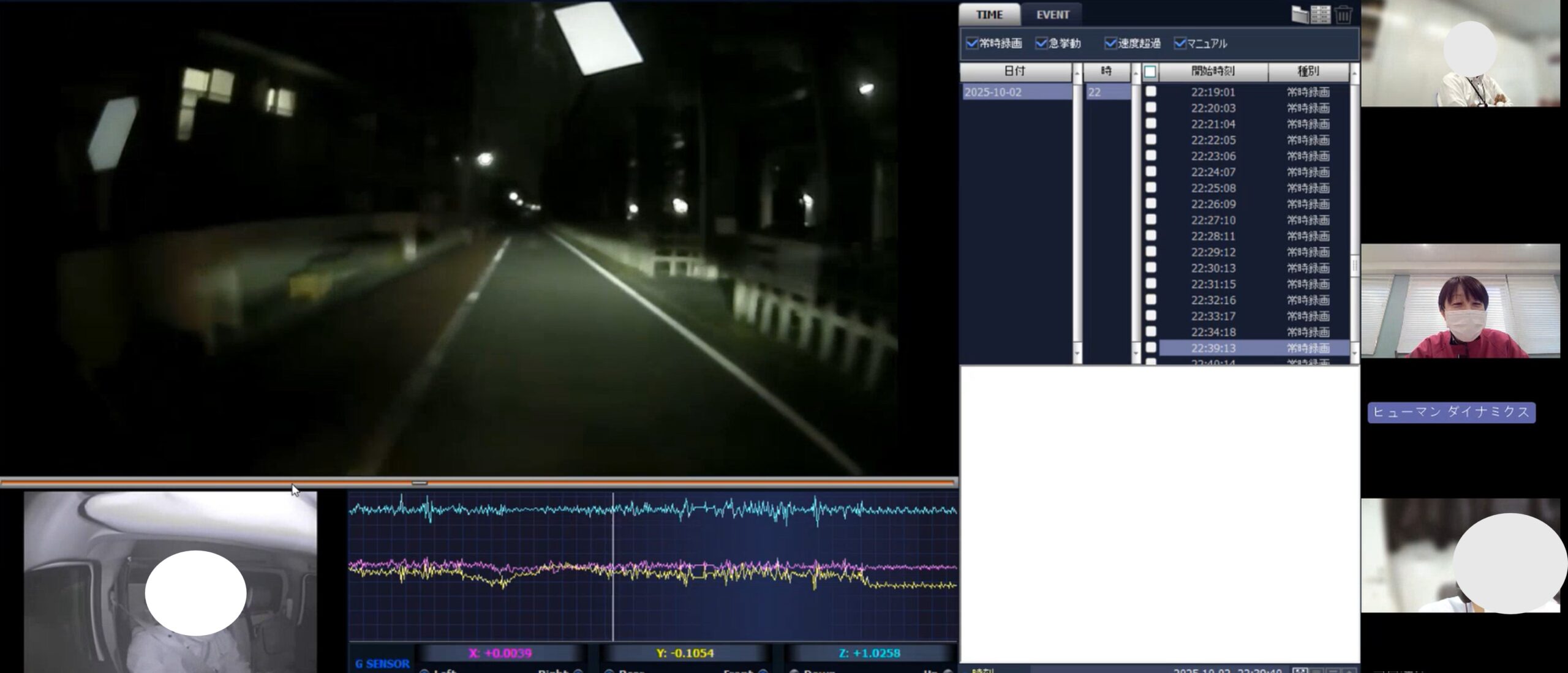
Task: Toggle the 速度超過 filter checkbox
Action: [x=1110, y=43]
